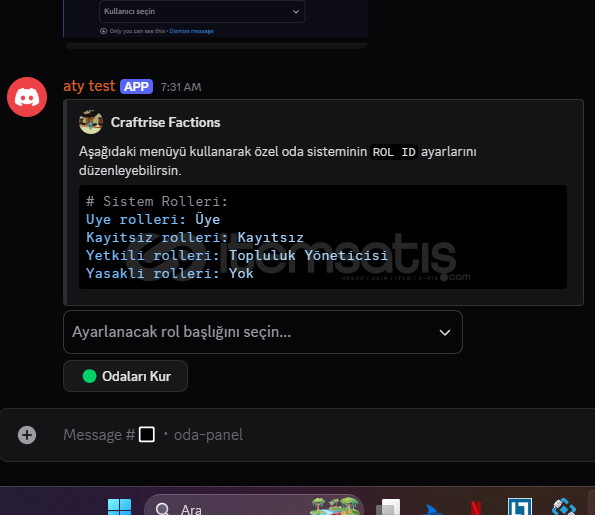The image size is (595, 515).
Task: Open the 'Kullanıcı seçin' dropdown
Action: [x=202, y=11]
